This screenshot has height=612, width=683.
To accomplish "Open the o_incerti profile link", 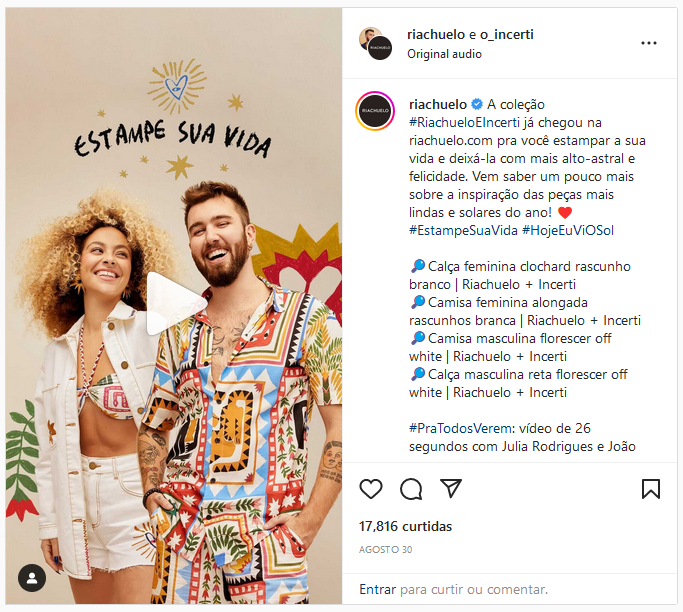I will (x=507, y=34).
